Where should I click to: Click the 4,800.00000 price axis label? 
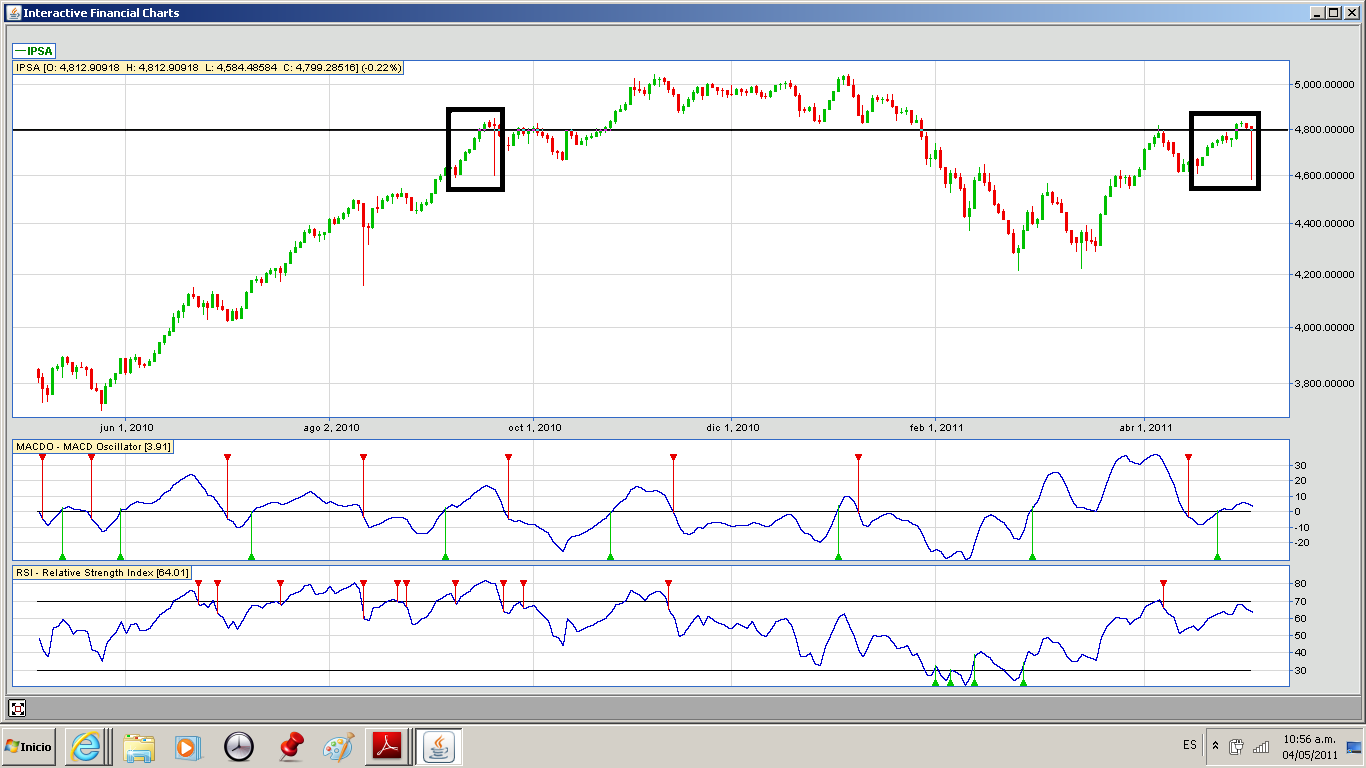coord(1325,130)
